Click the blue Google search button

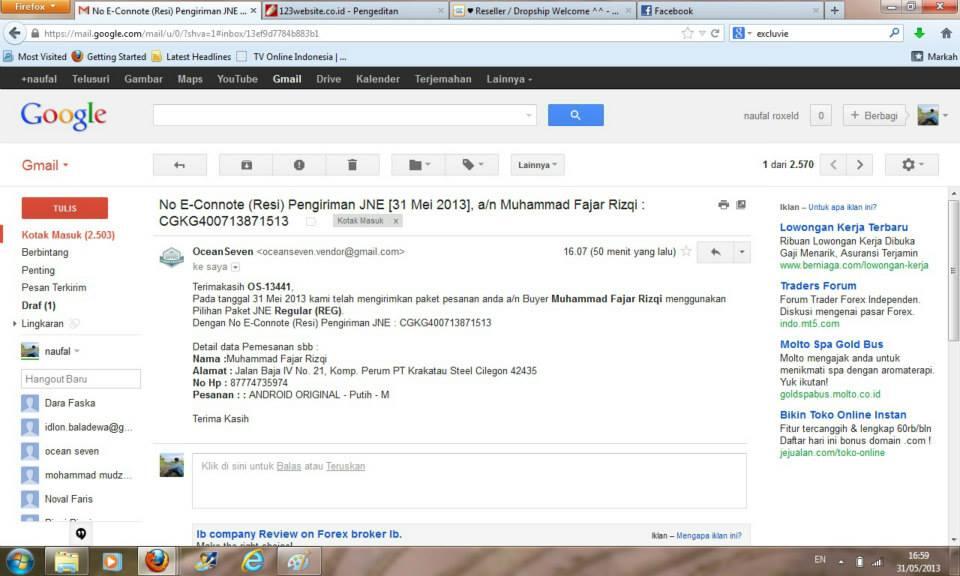576,115
